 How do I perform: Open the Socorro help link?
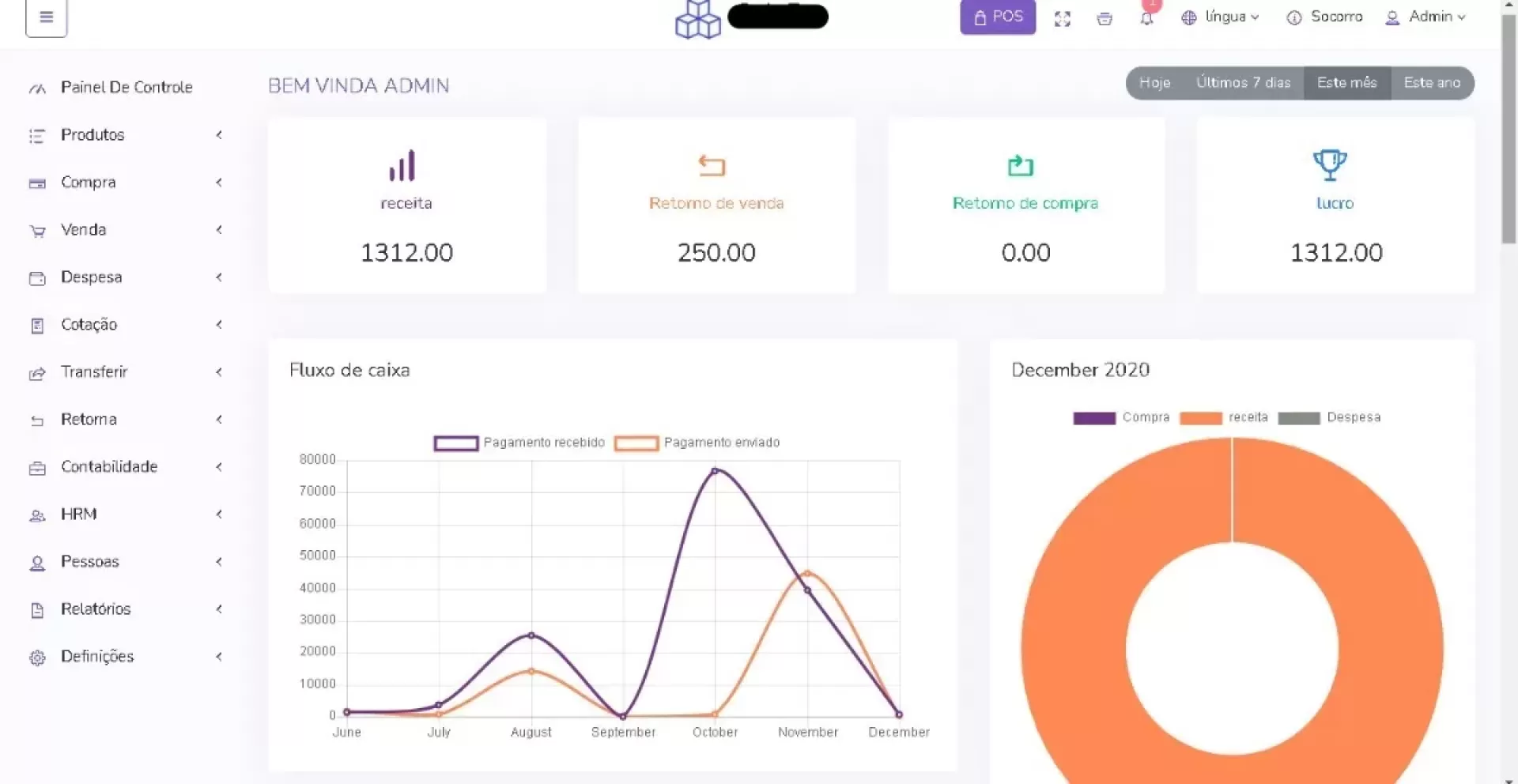click(x=1325, y=17)
